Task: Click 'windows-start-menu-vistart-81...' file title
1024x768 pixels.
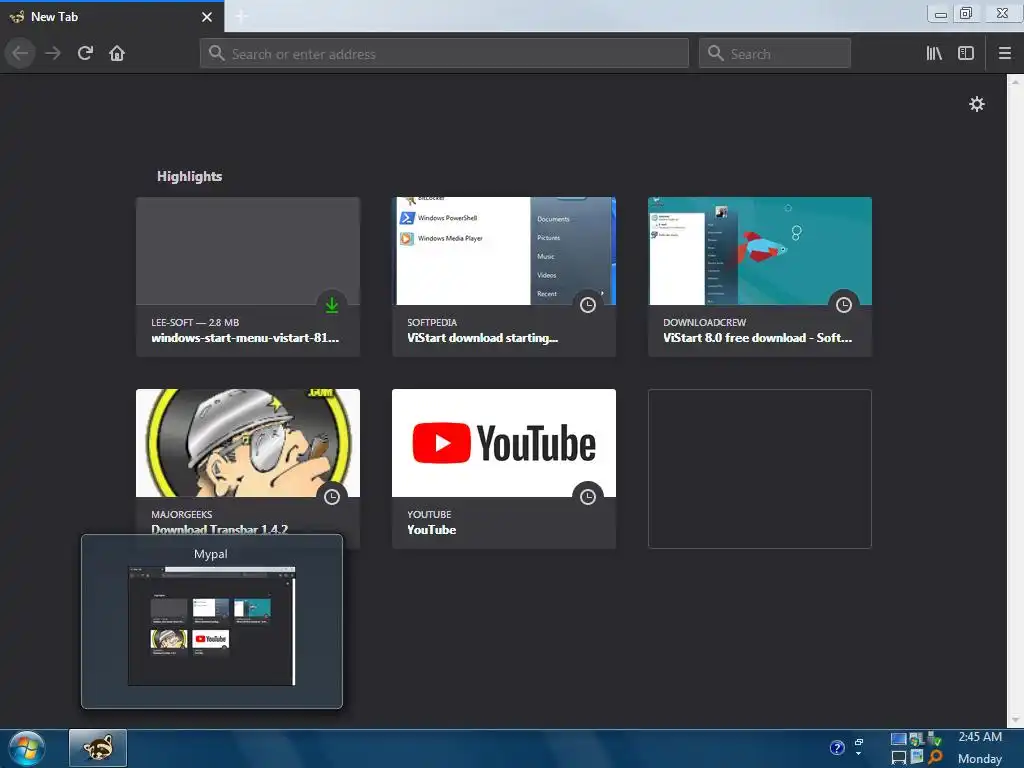Action: click(x=245, y=338)
